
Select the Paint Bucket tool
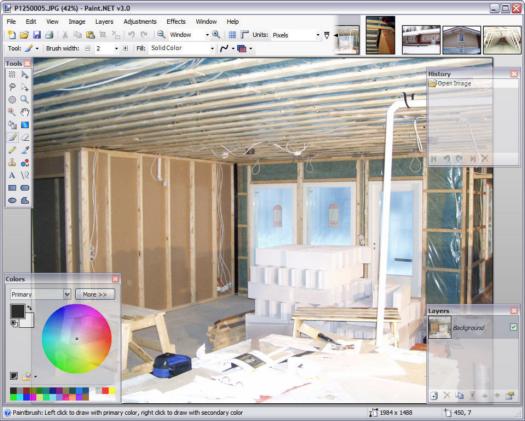pos(12,125)
